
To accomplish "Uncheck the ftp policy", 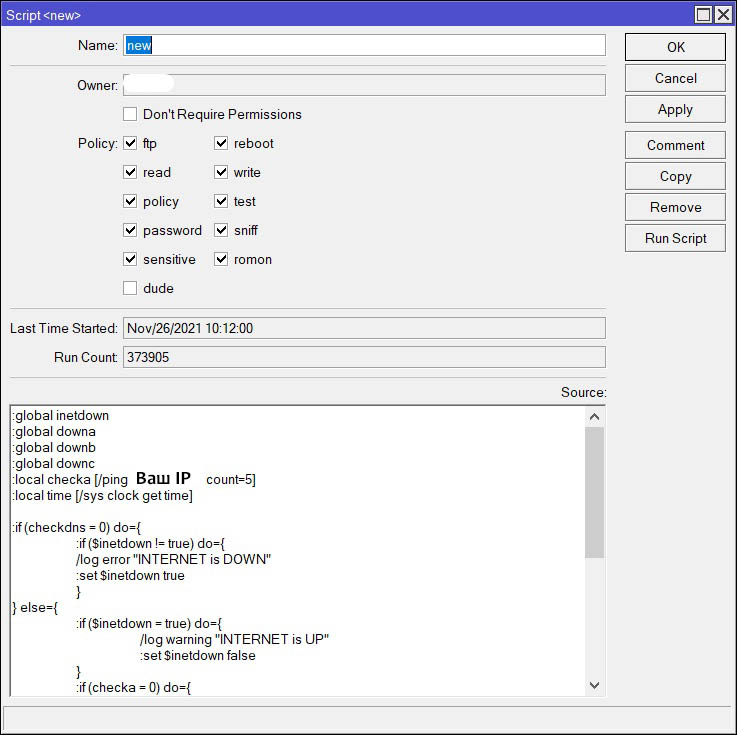I will tap(130, 143).
